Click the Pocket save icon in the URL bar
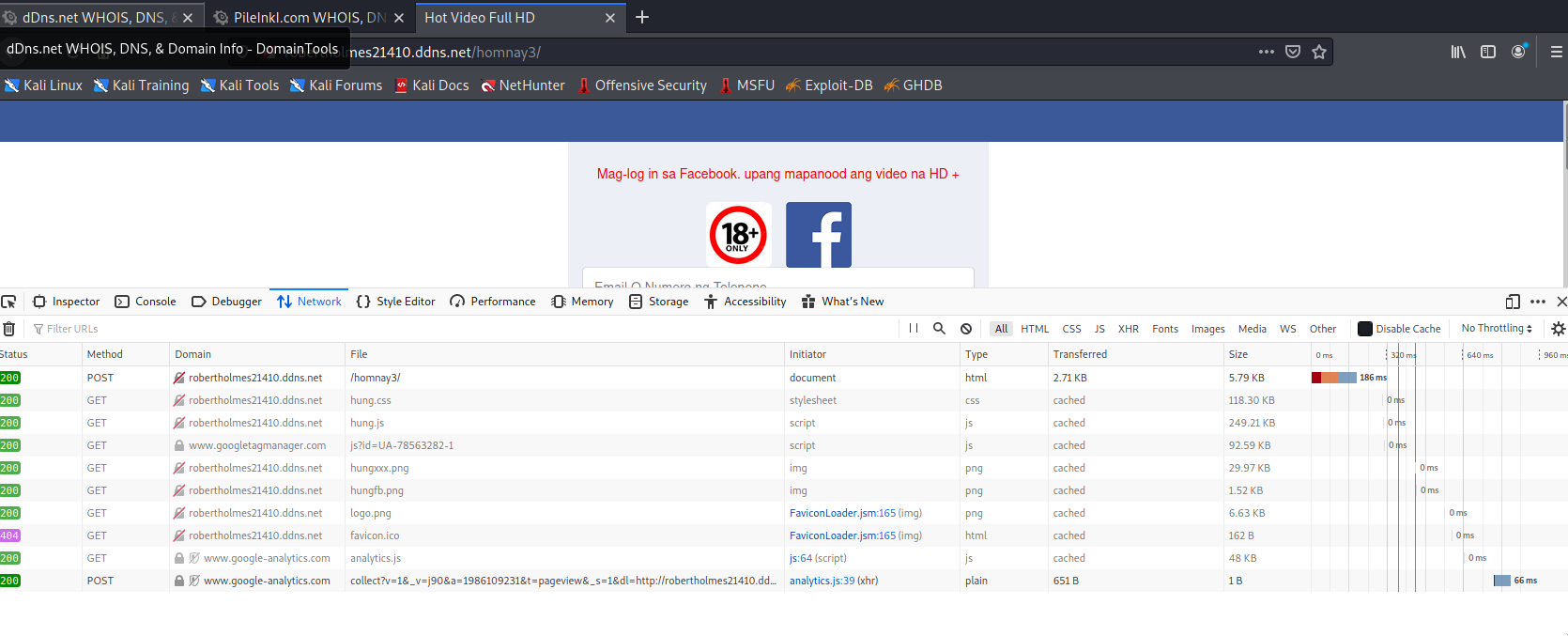 click(x=1293, y=52)
